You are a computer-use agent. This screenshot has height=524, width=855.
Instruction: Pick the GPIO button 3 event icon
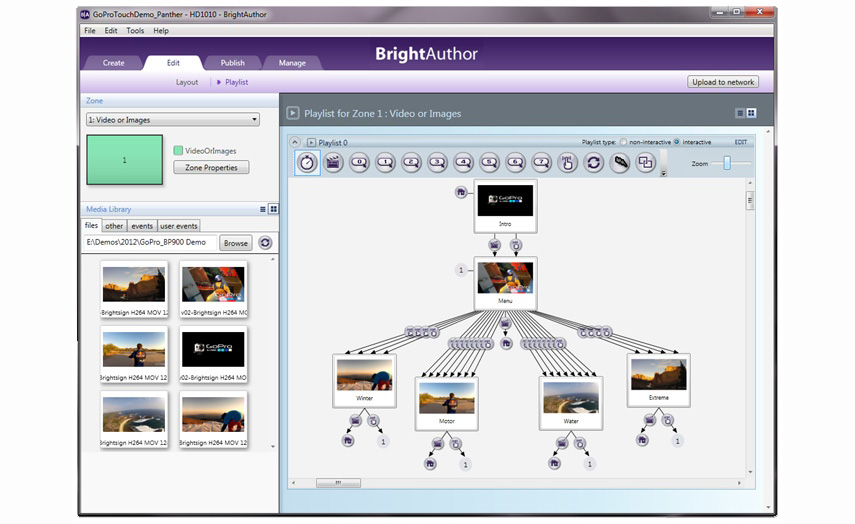pos(437,162)
